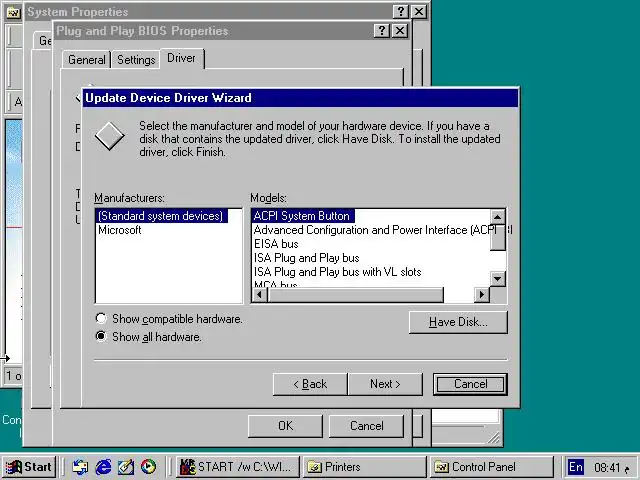Select the partly hidden MCA bus model
Image resolution: width=640 pixels, height=480 pixels.
276,284
